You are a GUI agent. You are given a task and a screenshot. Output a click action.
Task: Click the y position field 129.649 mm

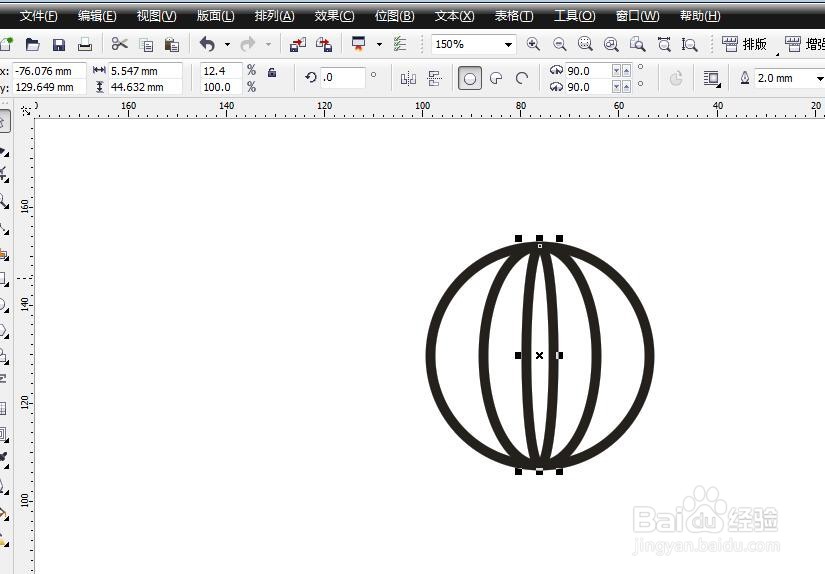(x=49, y=87)
